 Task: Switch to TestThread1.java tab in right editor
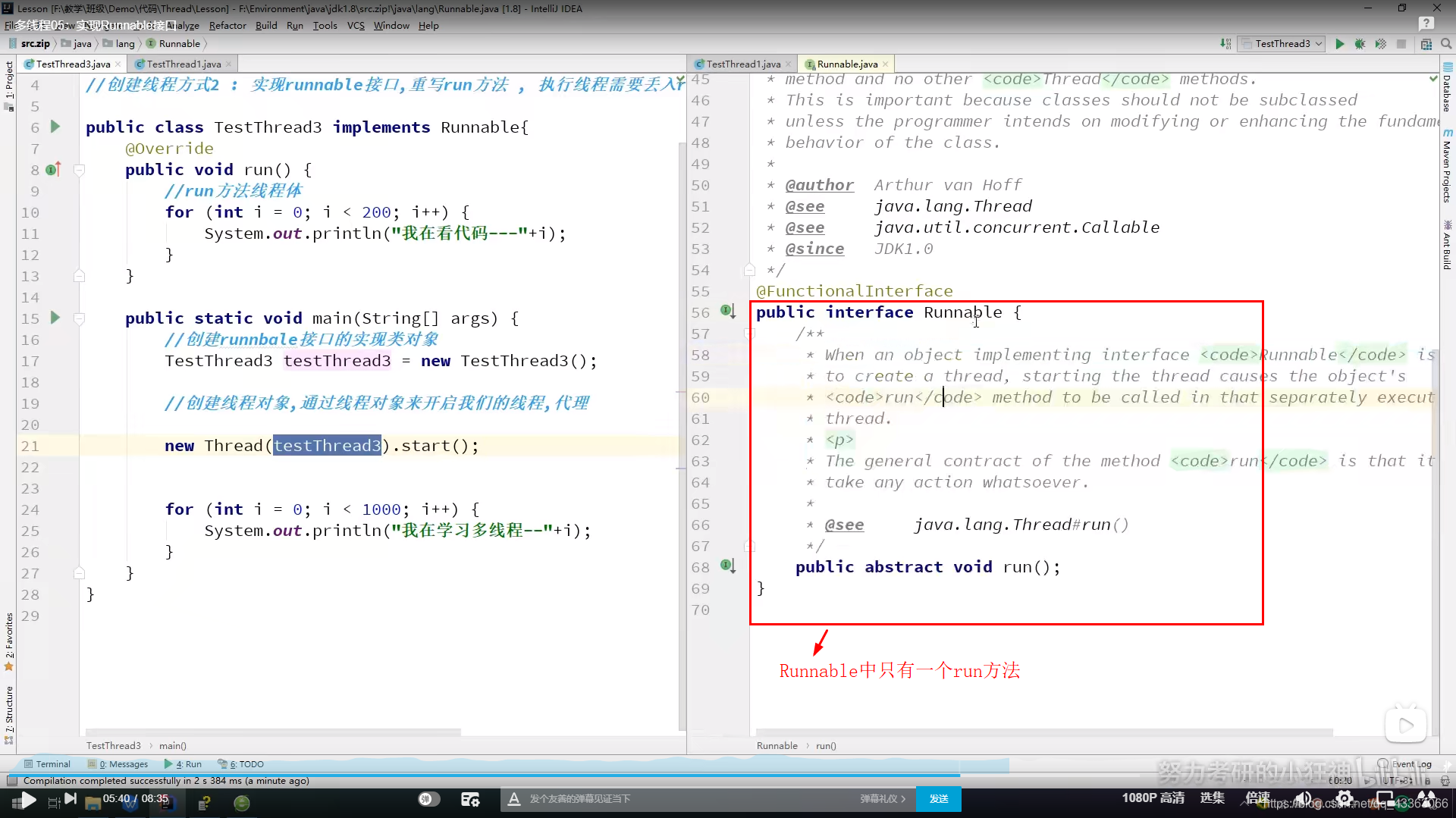click(x=743, y=64)
